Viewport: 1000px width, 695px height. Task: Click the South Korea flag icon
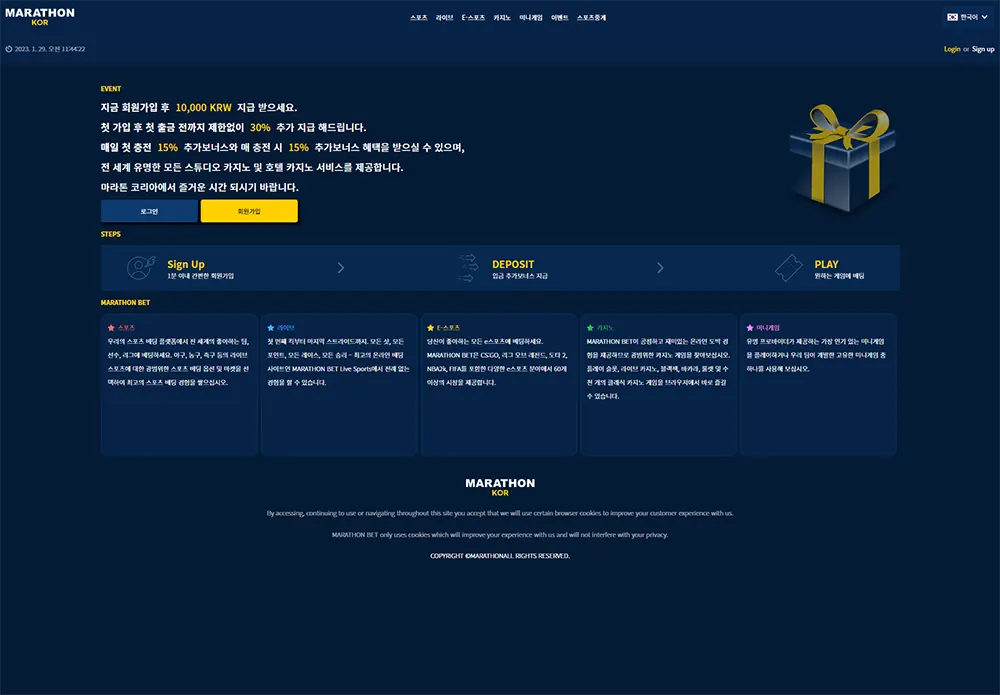pyautogui.click(x=952, y=17)
